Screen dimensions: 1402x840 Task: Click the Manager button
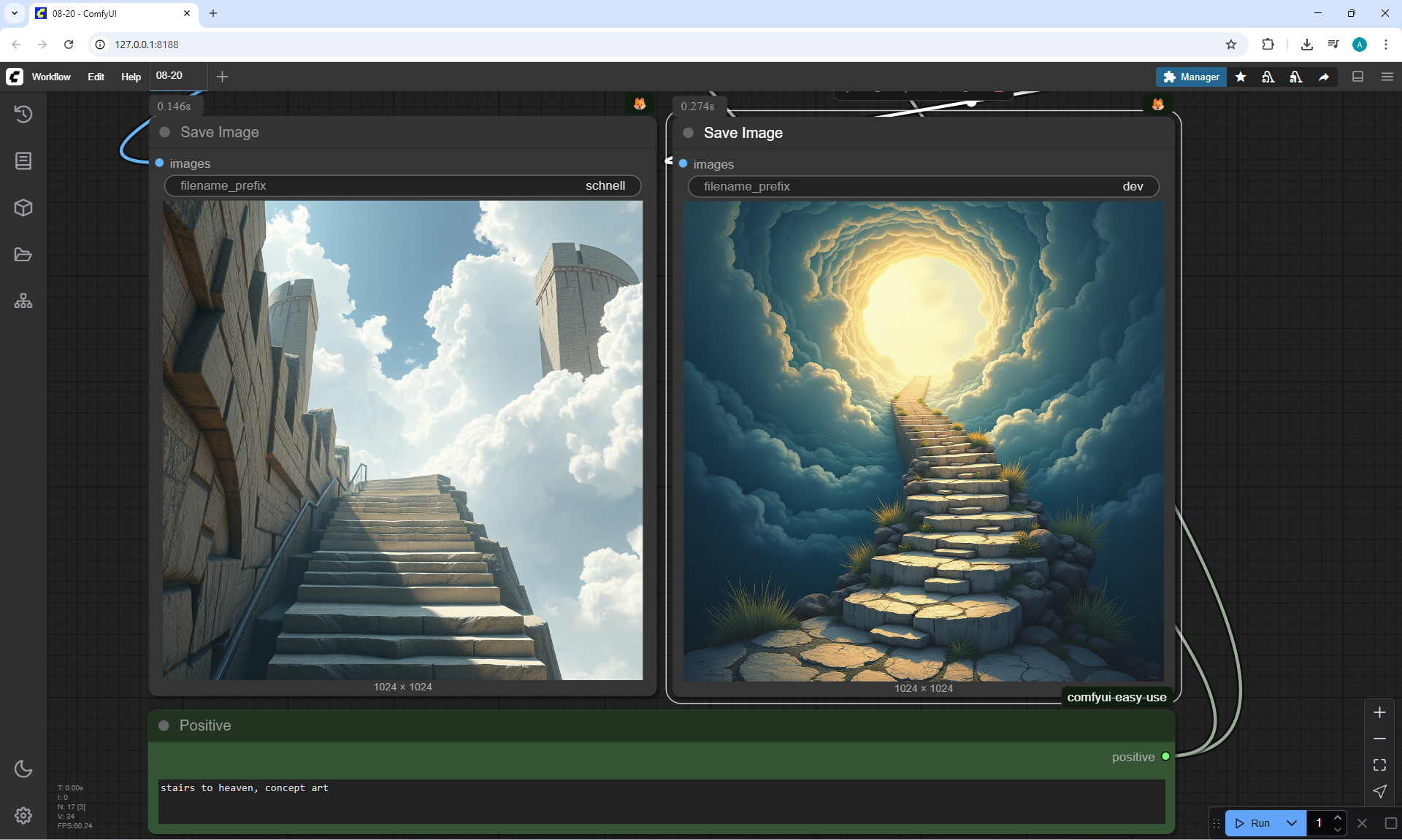pyautogui.click(x=1191, y=77)
